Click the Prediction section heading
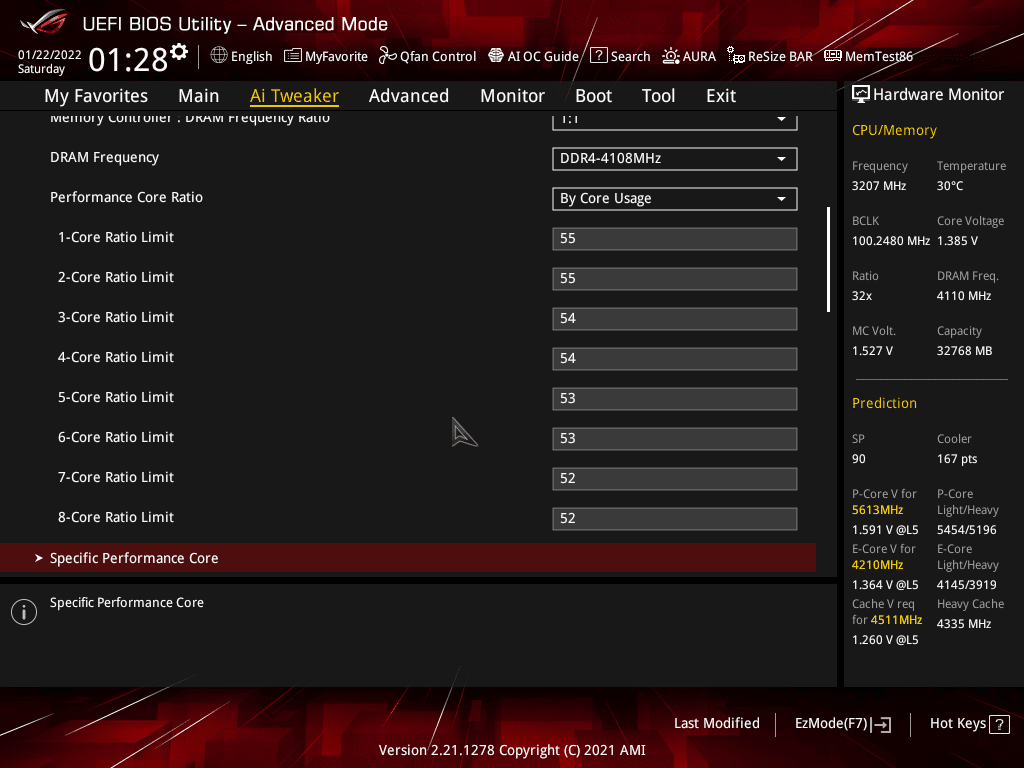This screenshot has width=1024, height=768. click(x=884, y=403)
